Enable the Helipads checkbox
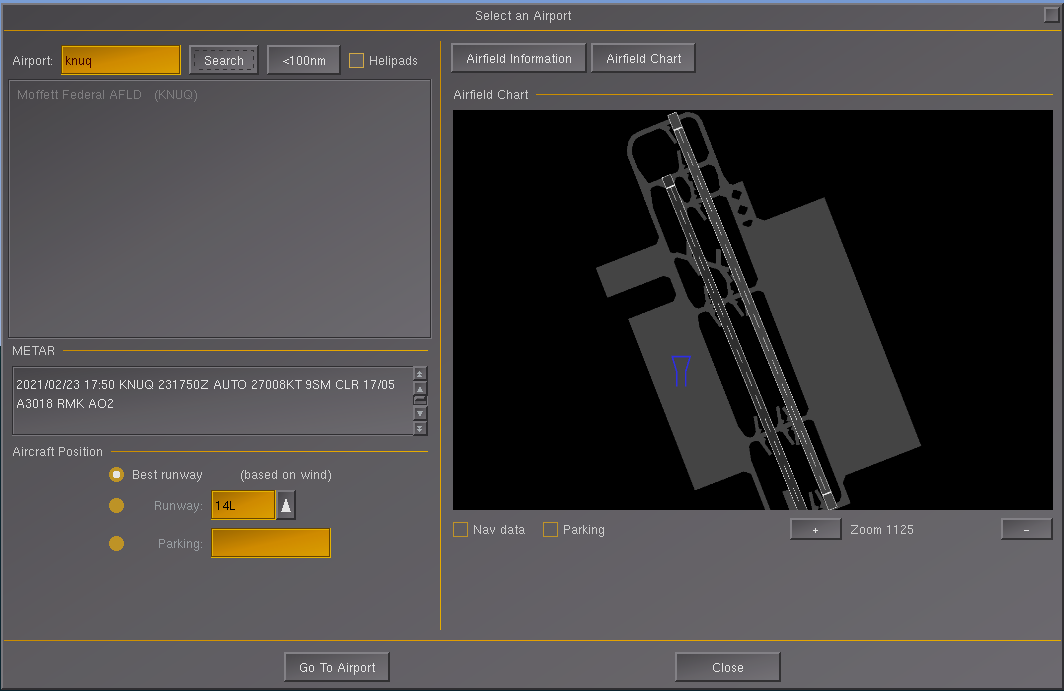 (x=356, y=60)
